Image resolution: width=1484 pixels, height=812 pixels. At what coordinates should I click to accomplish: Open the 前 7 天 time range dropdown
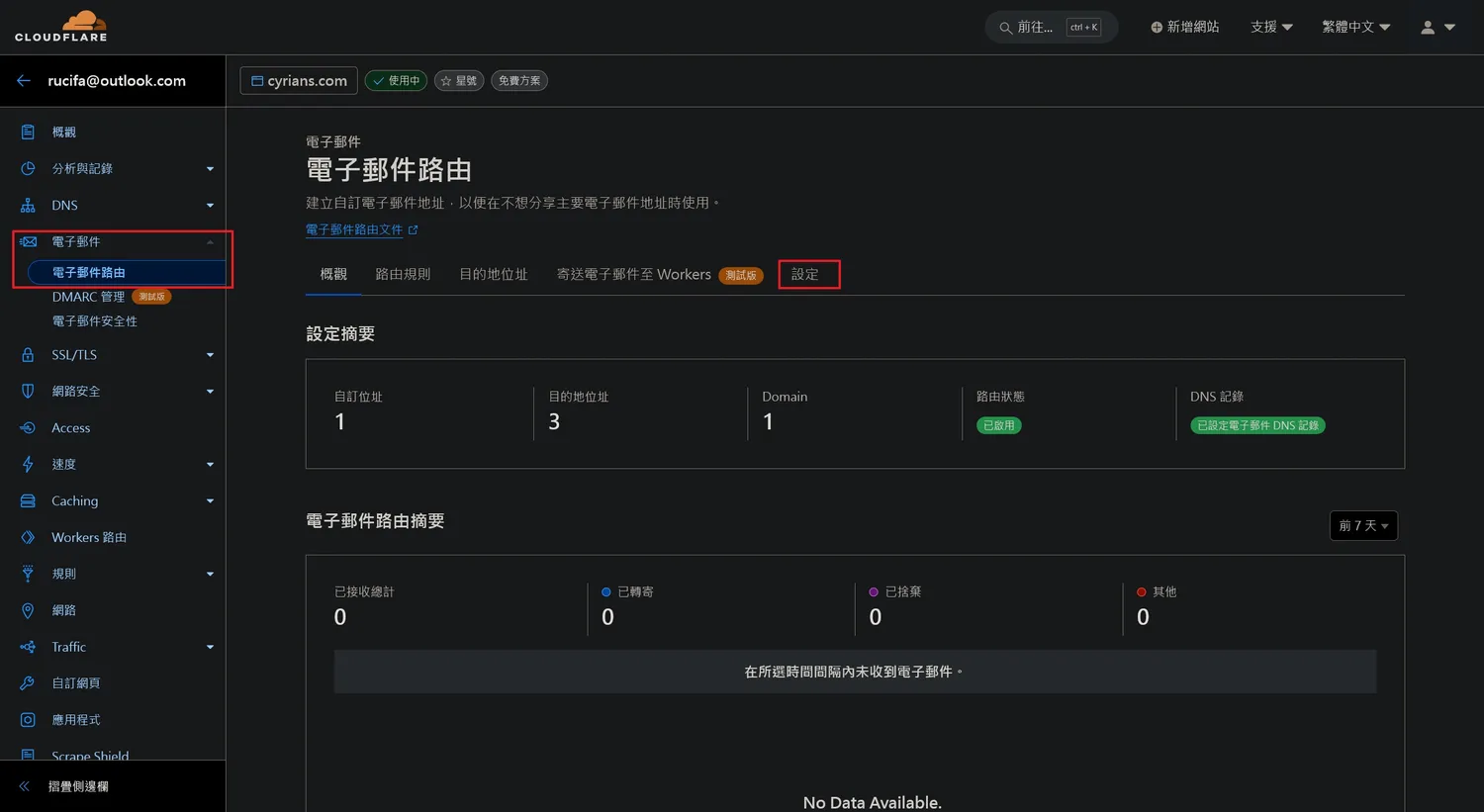pyautogui.click(x=1363, y=526)
